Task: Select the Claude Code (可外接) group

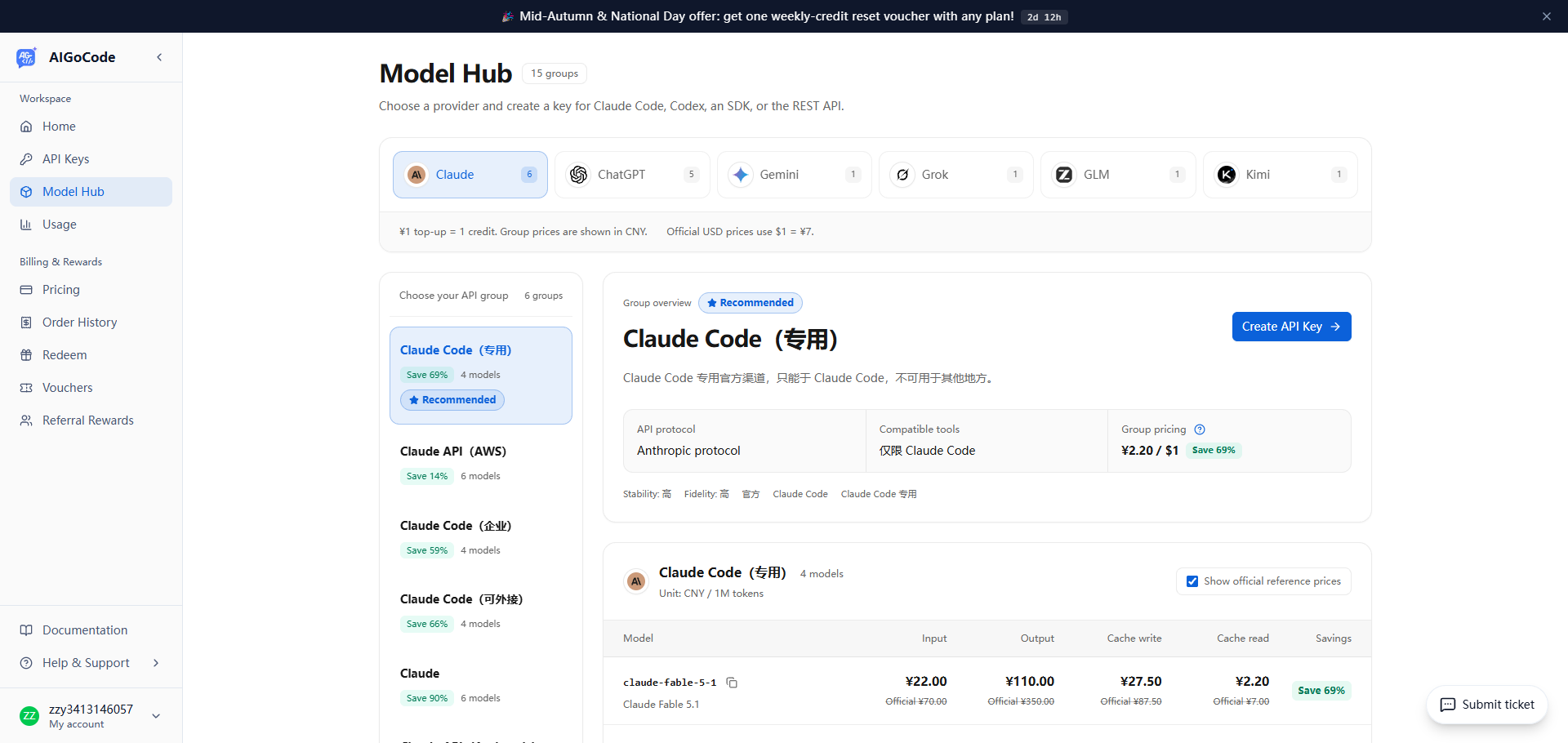Action: 481,611
